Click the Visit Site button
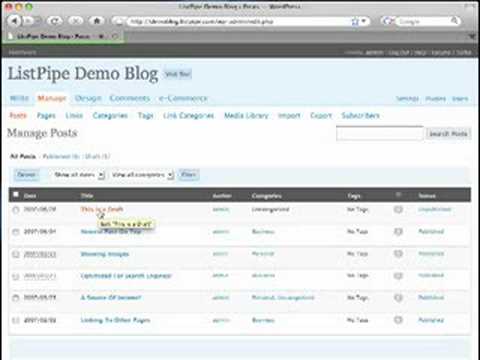The image size is (480, 360). (178, 74)
